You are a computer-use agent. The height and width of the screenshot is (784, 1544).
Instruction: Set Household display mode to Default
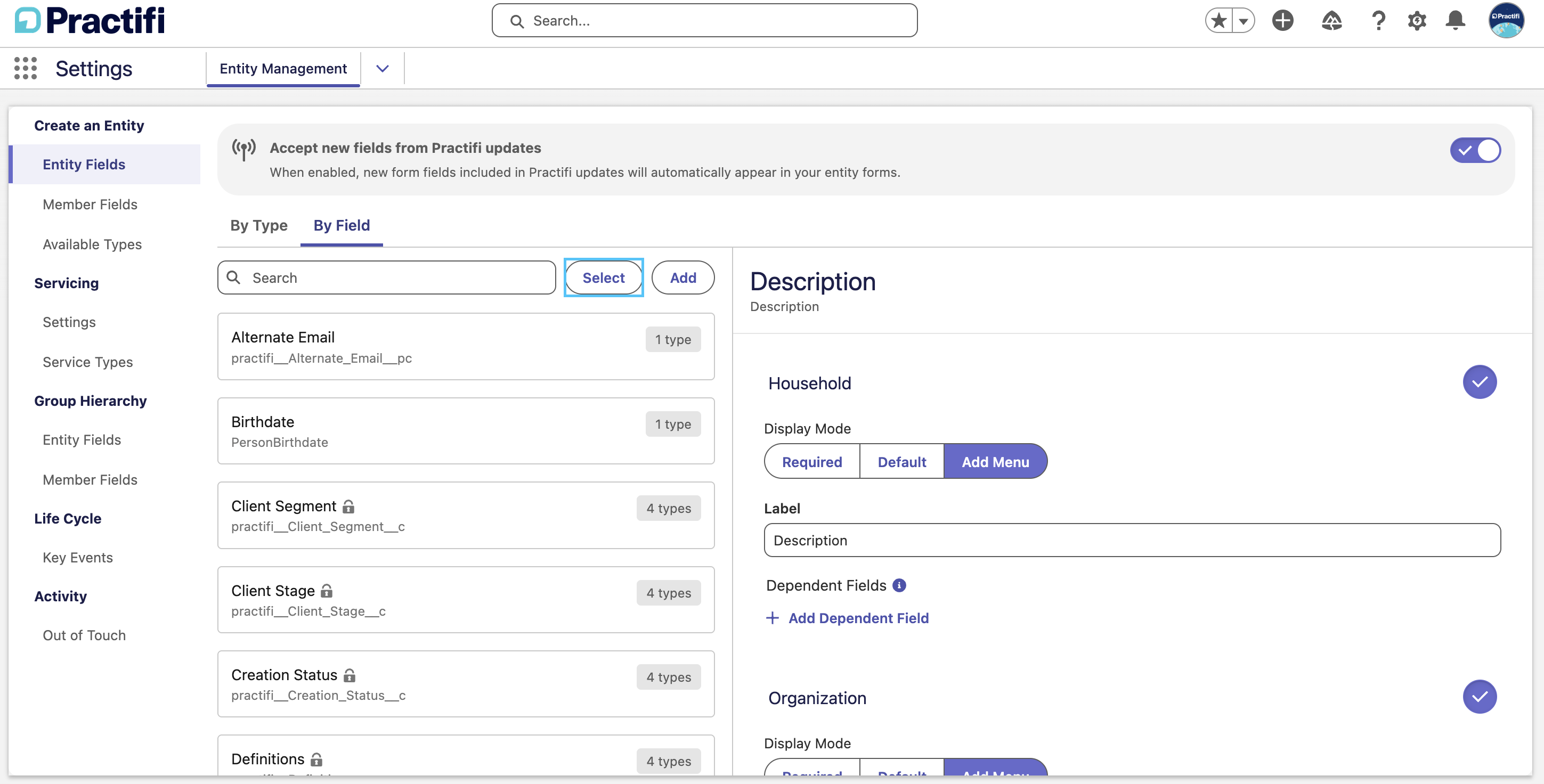901,462
